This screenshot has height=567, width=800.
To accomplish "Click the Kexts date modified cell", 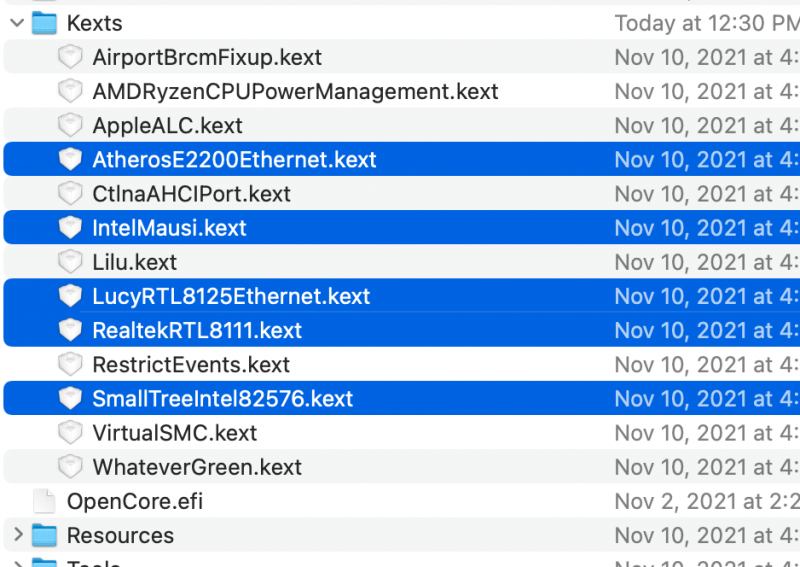I will (x=705, y=22).
